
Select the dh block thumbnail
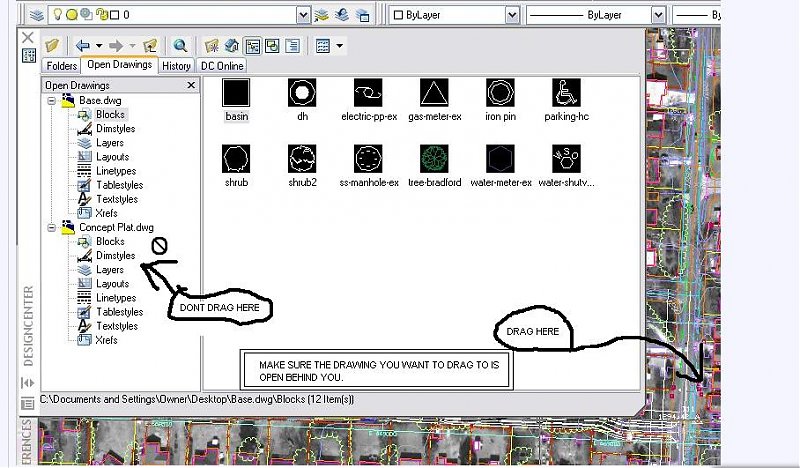tap(302, 93)
